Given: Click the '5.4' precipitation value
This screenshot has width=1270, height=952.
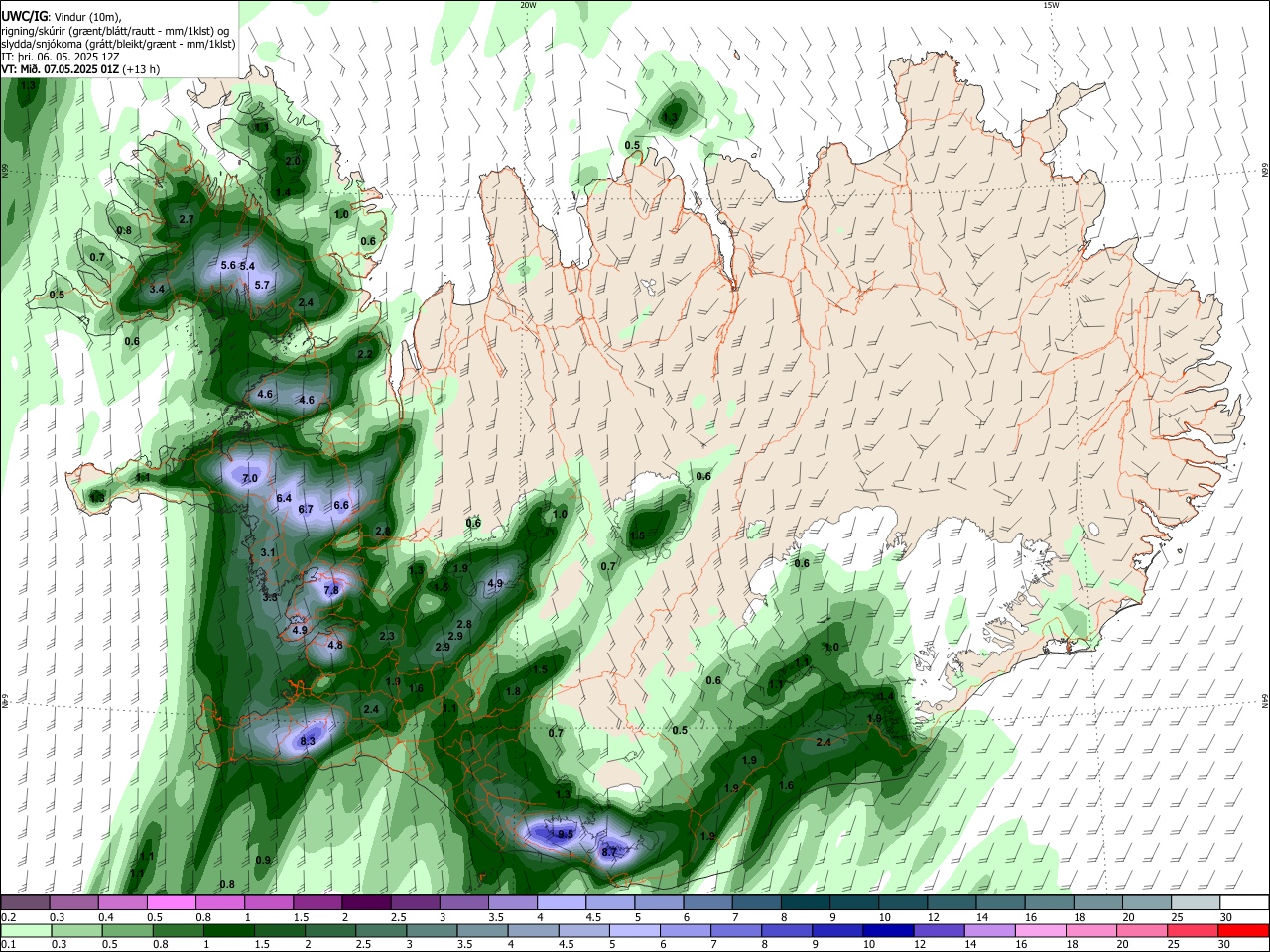Looking at the screenshot, I should (x=248, y=266).
